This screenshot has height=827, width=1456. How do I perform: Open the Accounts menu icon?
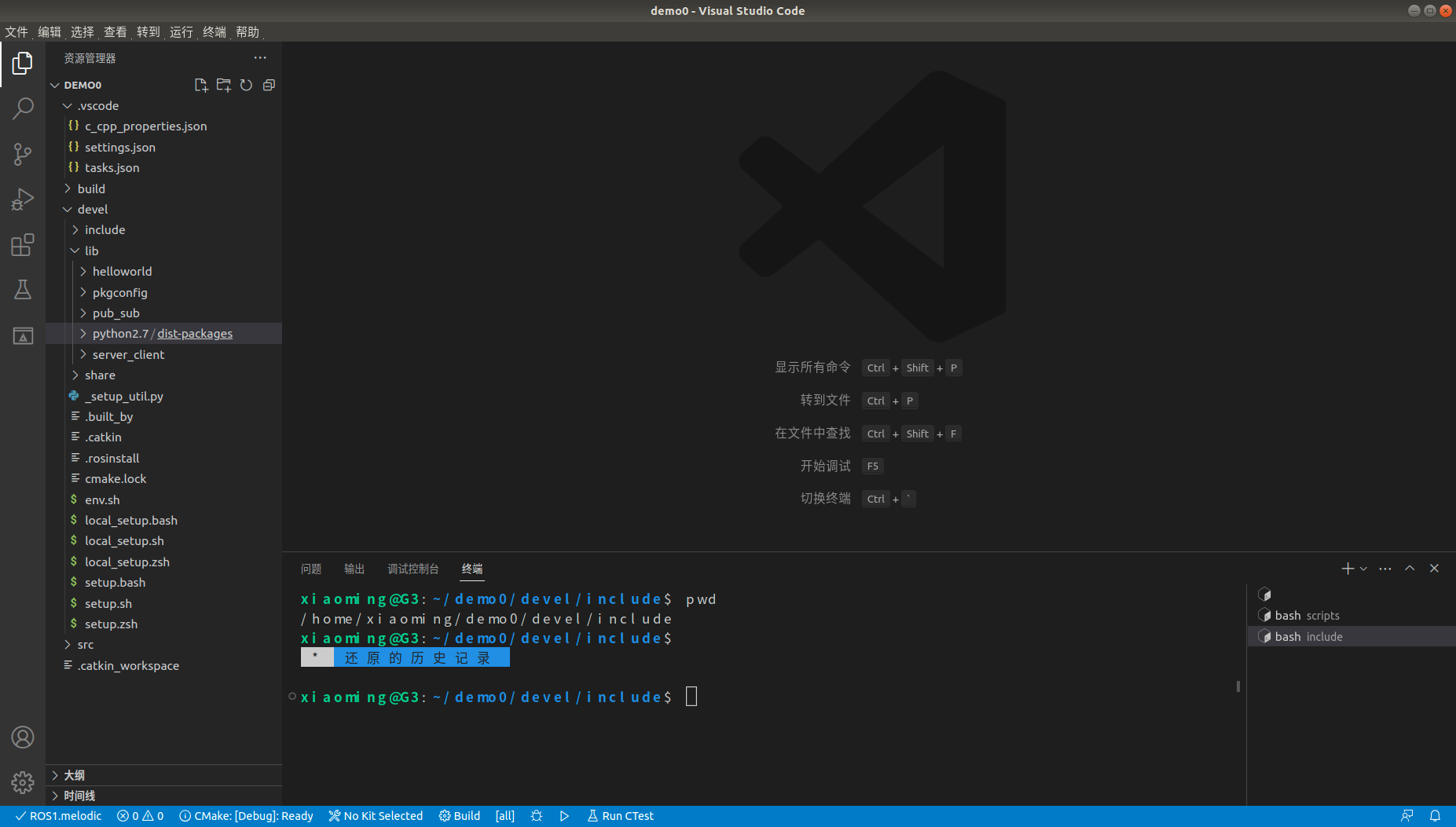23,737
